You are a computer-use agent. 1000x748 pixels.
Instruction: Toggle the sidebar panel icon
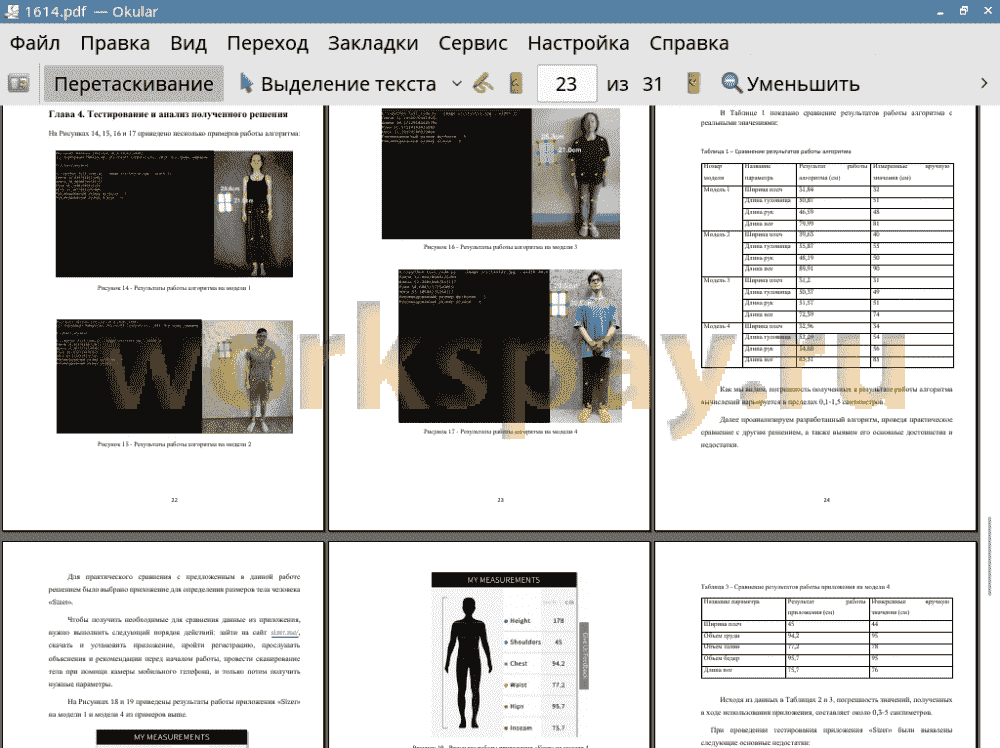click(x=18, y=84)
